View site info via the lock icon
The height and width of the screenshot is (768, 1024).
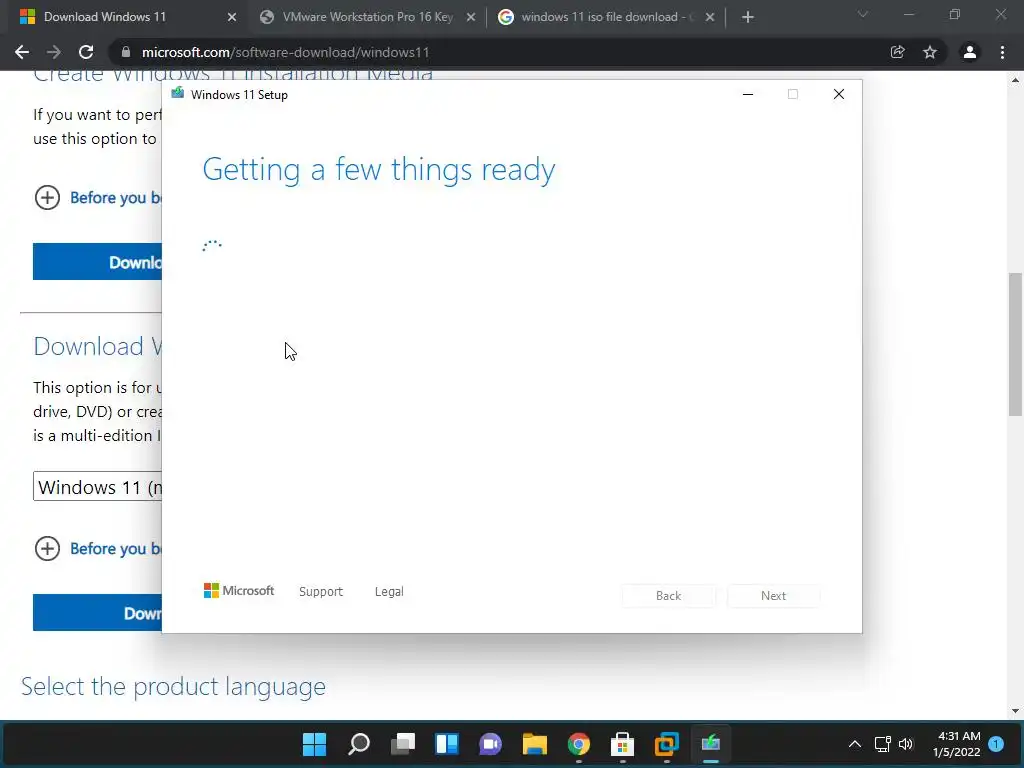tap(126, 52)
